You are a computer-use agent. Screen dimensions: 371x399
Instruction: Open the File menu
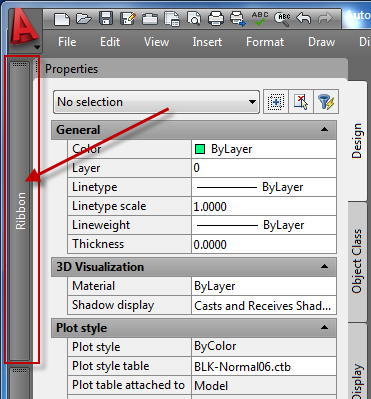pos(67,42)
